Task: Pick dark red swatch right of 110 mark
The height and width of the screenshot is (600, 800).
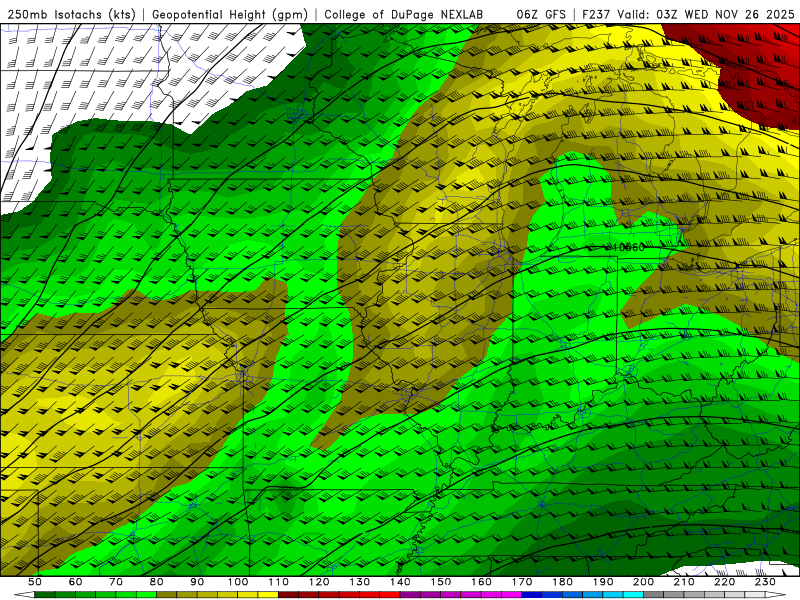Action: point(288,595)
